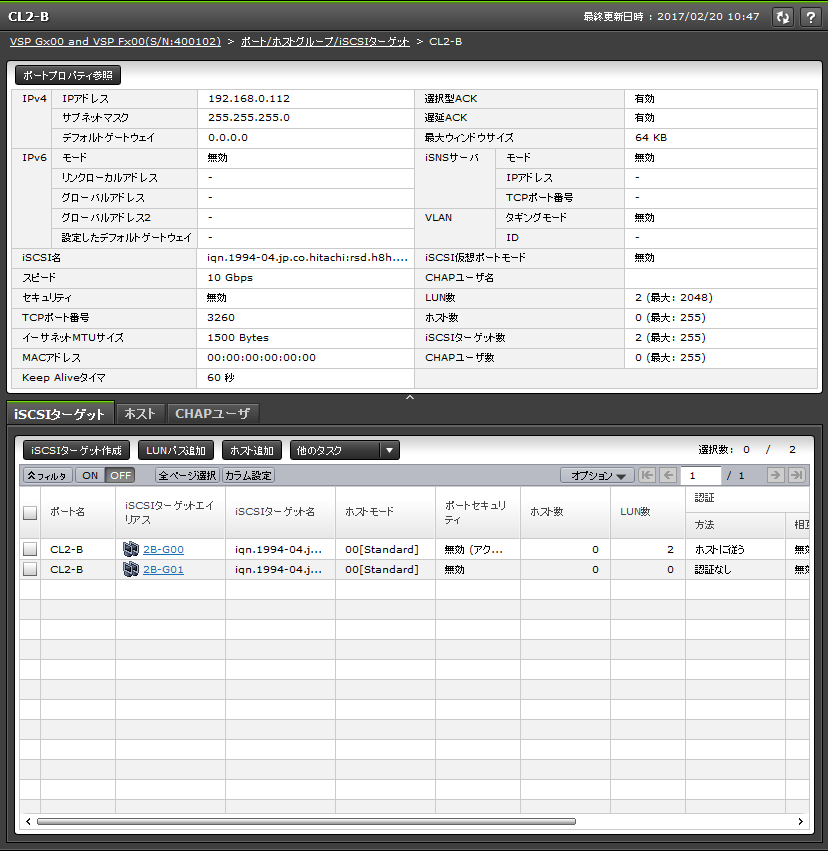Switch to the ホスト tab
The image size is (828, 851).
click(140, 413)
